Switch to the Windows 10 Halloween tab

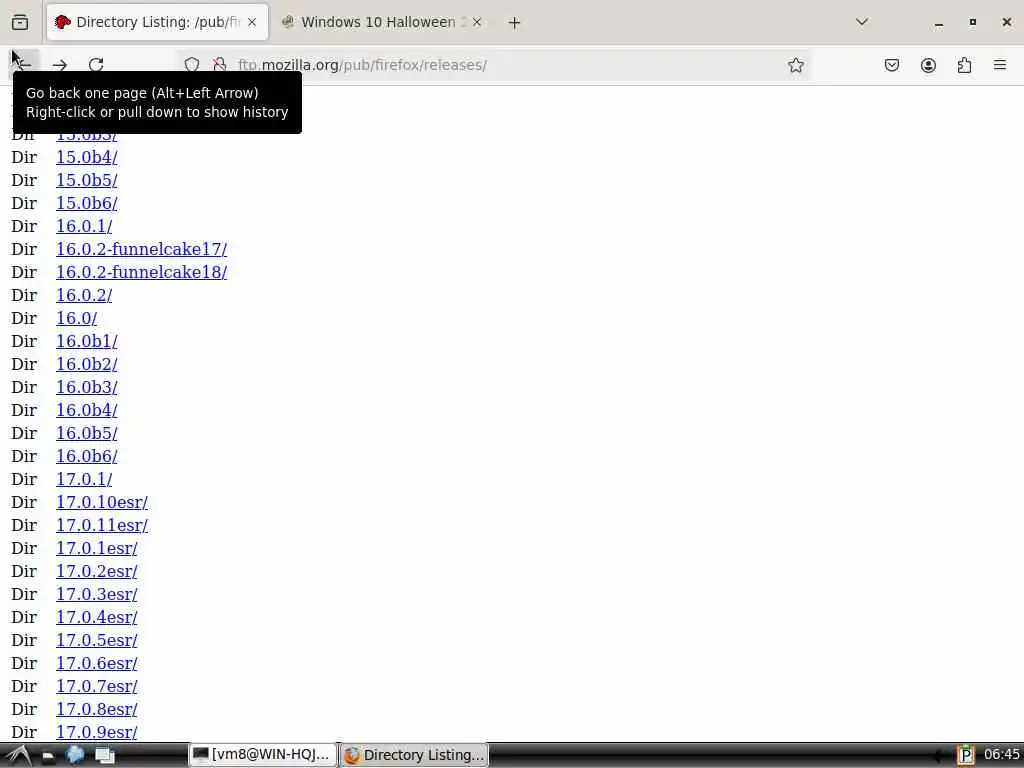point(382,22)
